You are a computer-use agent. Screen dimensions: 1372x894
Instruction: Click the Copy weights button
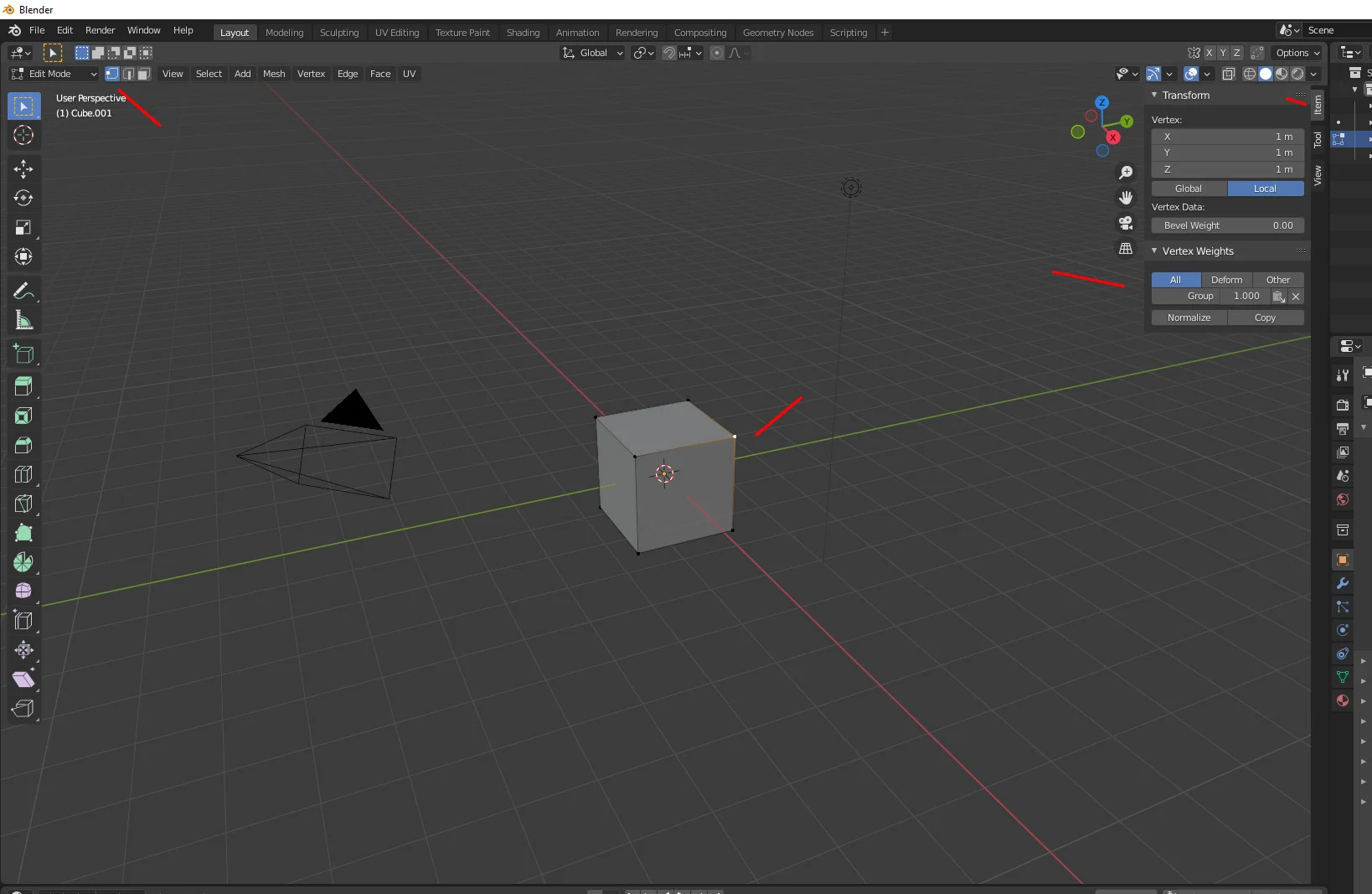point(1266,318)
